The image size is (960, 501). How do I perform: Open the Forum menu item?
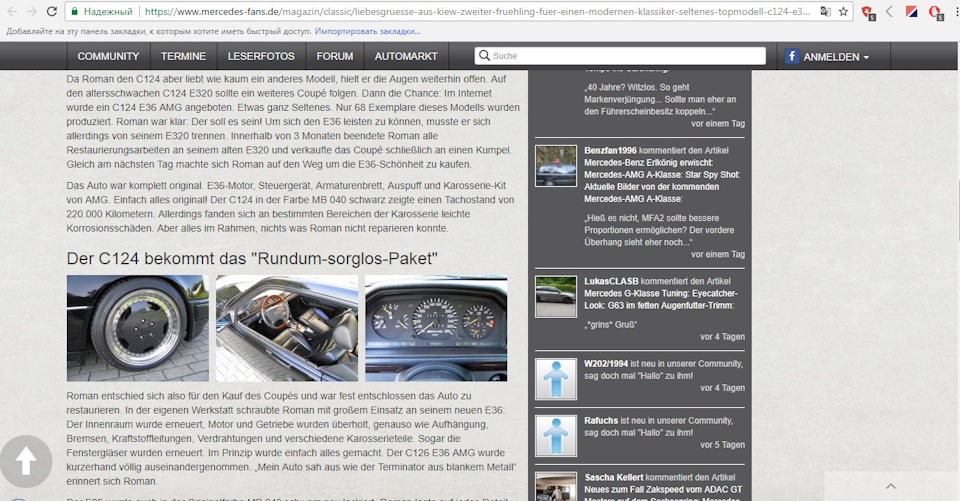[334, 56]
